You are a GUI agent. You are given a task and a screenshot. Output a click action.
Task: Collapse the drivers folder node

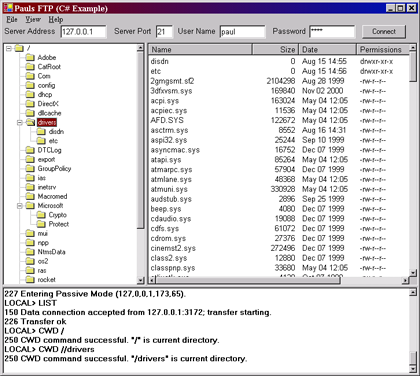pos(20,123)
